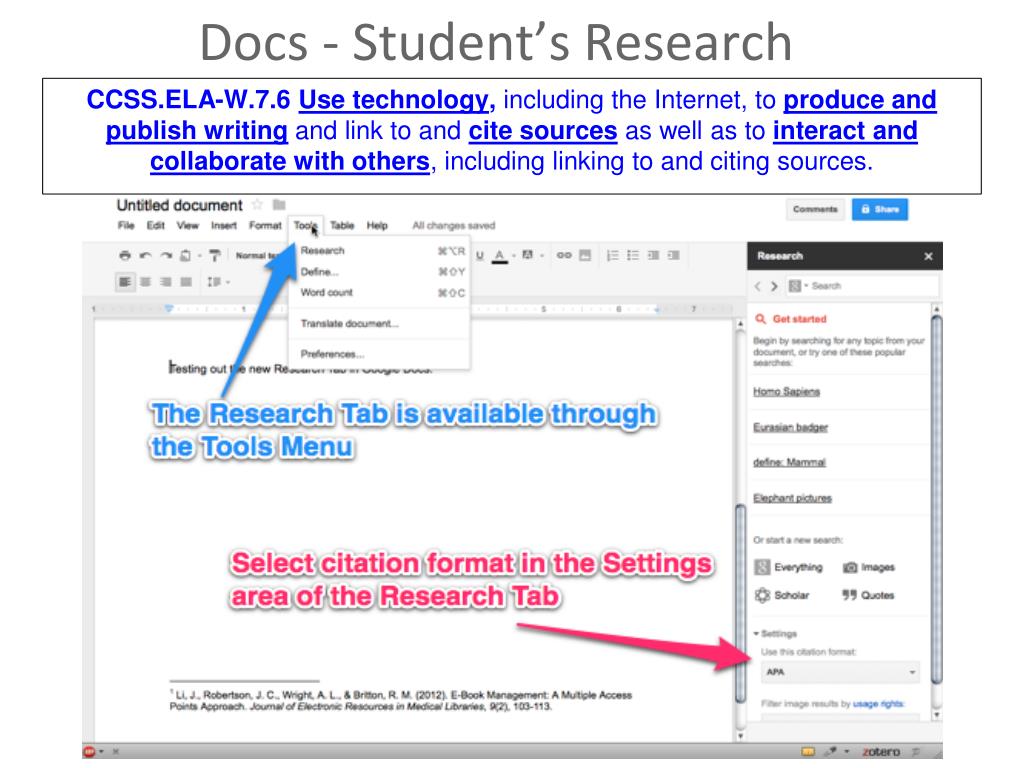Select Scholar search option
Screen dimensions: 1024x768
[782, 595]
